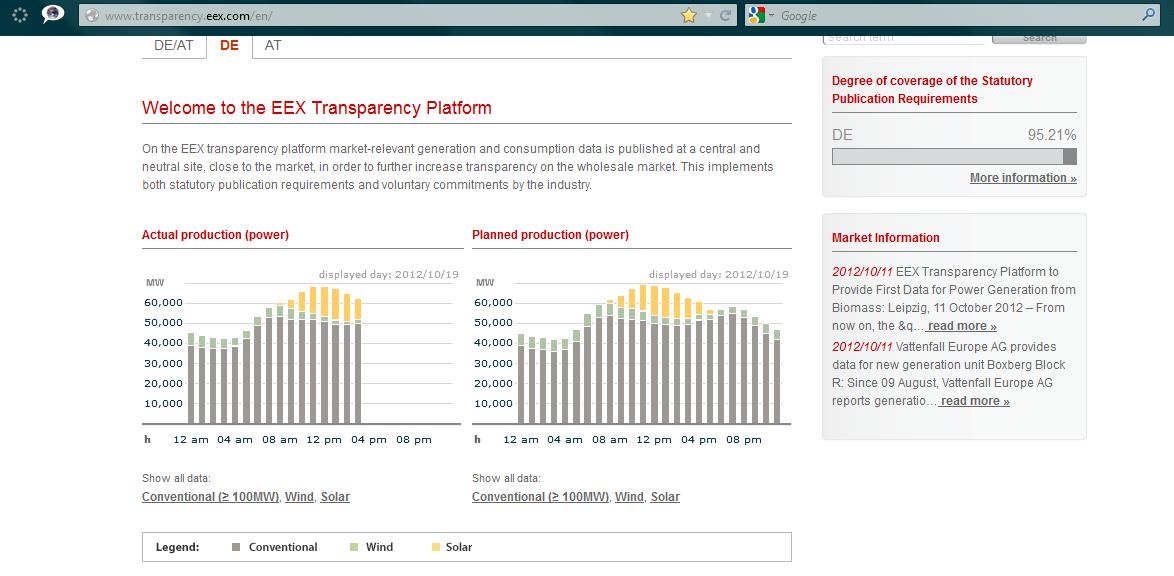Open the address bar history dropdown arrow
1174x576 pixels.
[x=708, y=15]
